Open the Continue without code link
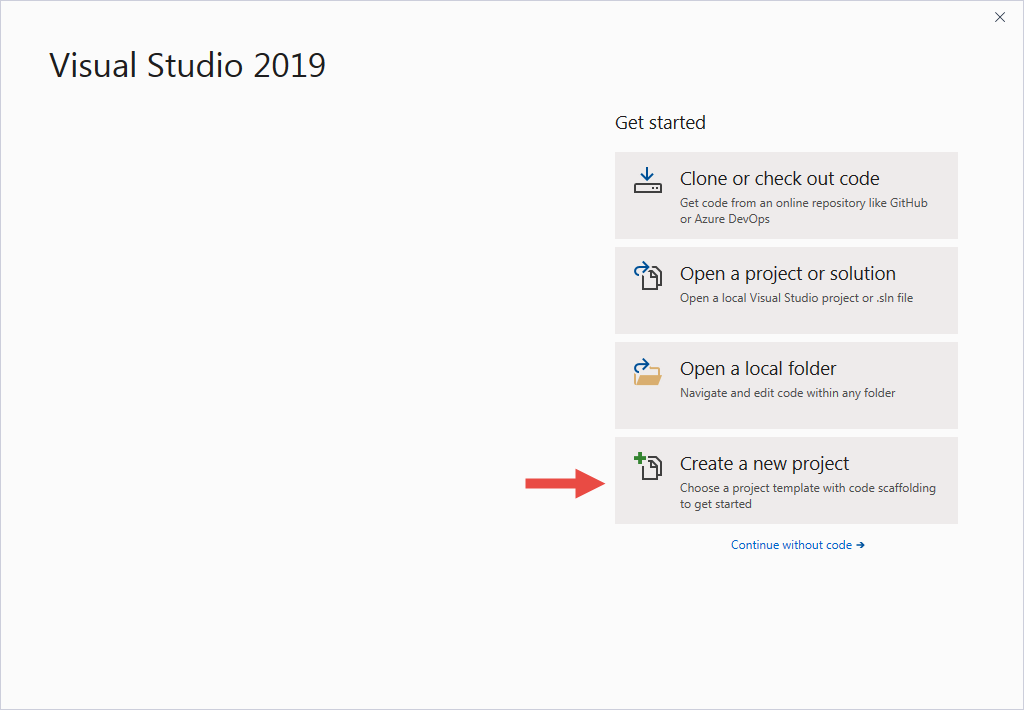 [x=791, y=545]
